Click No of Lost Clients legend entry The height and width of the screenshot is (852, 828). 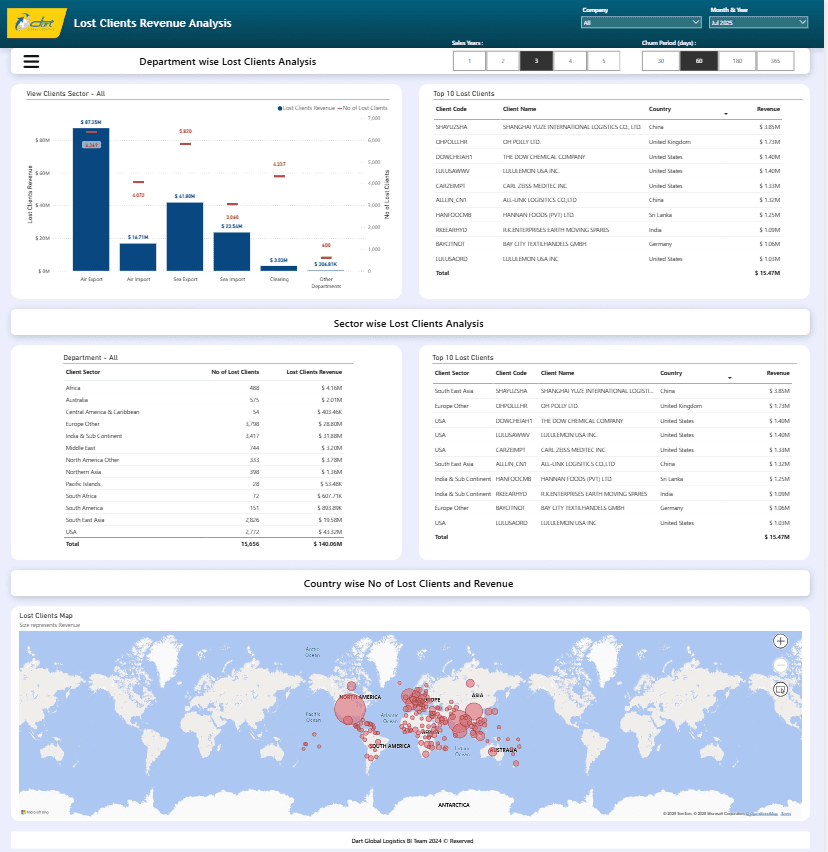(x=363, y=108)
